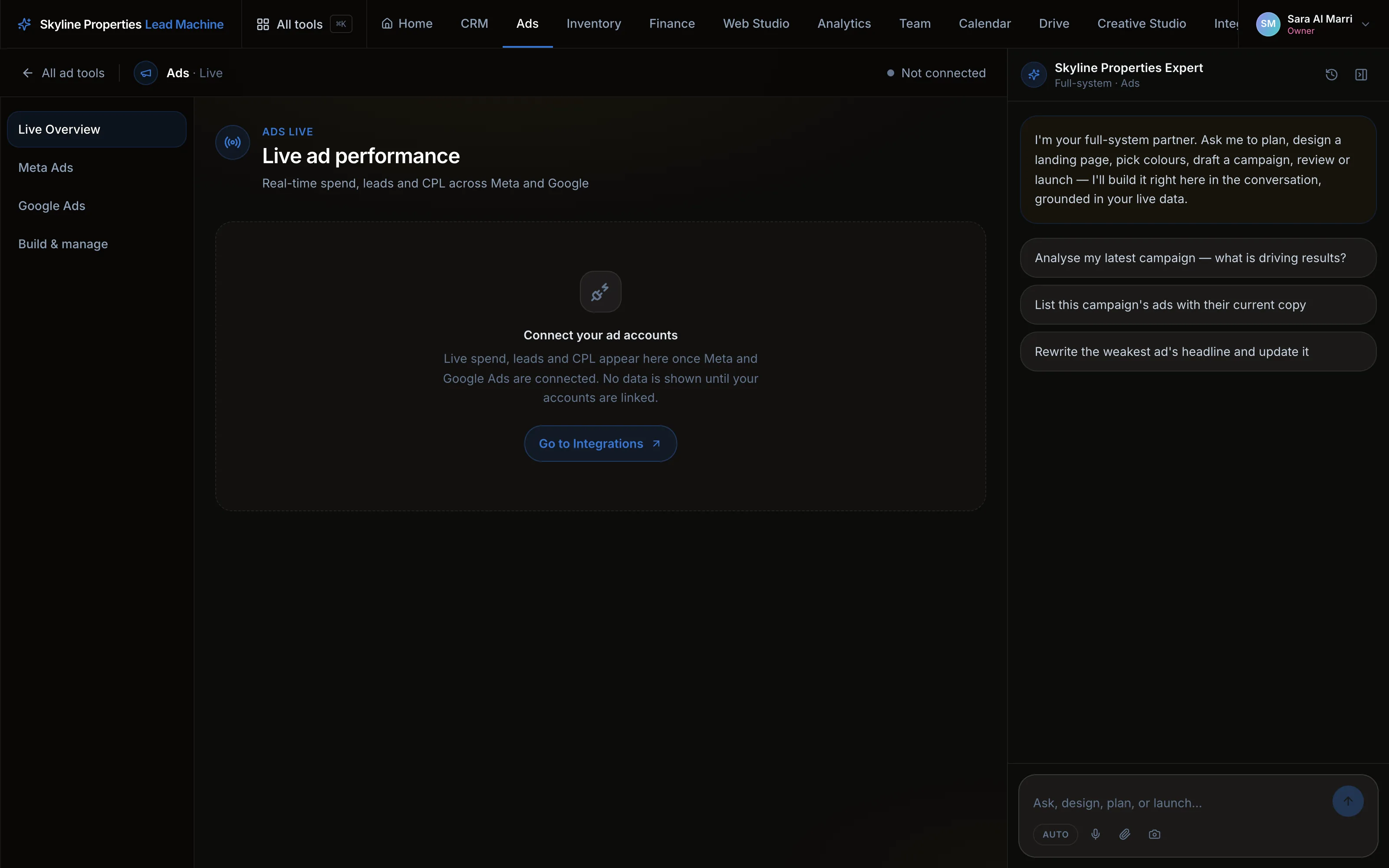Select the Ads tab
Viewport: 1389px width, 868px height.
coord(527,23)
